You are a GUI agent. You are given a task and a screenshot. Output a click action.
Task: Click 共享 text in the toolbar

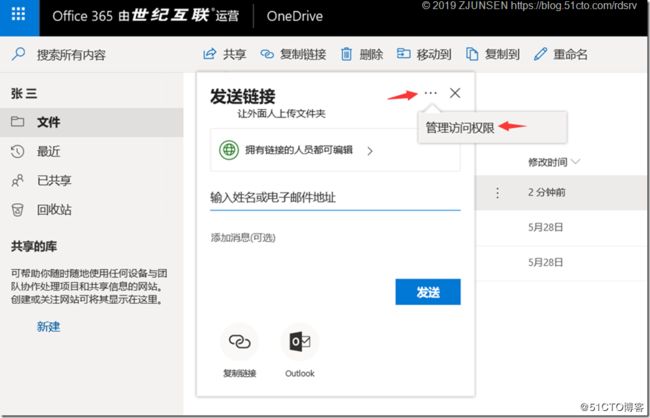coord(235,54)
